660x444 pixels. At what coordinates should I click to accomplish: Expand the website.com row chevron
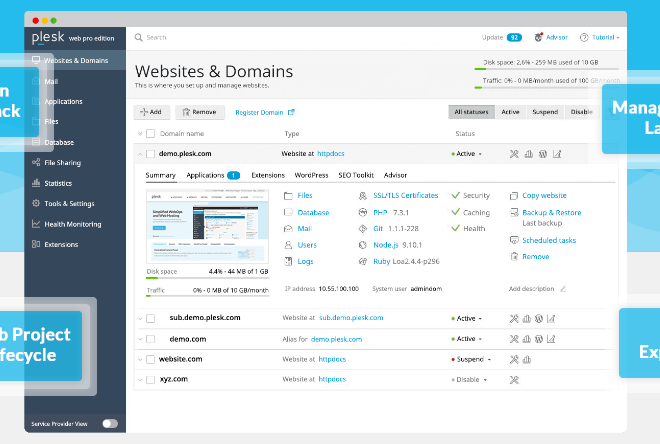point(140,360)
